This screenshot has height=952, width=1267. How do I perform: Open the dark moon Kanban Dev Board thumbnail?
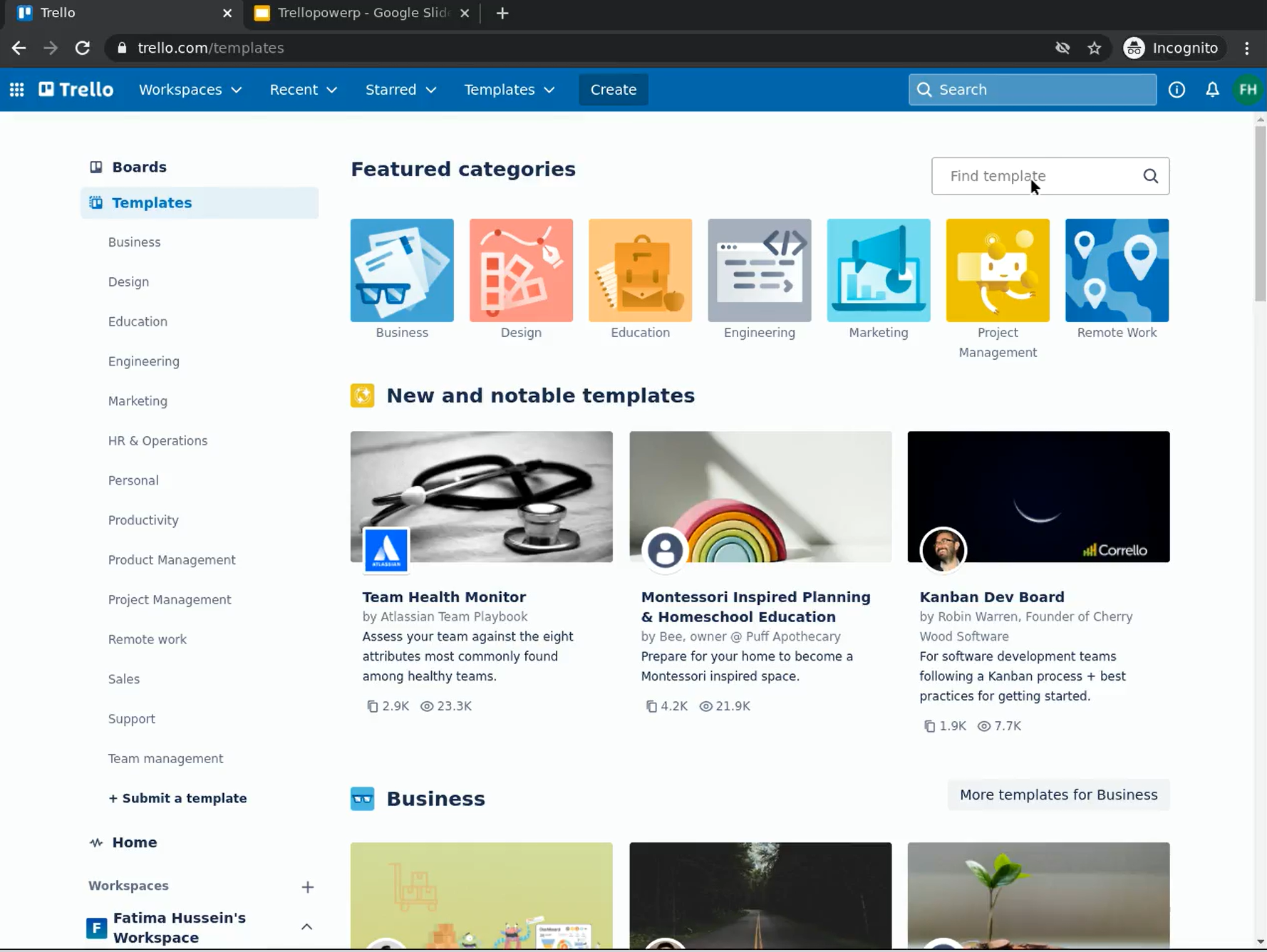(x=1038, y=497)
